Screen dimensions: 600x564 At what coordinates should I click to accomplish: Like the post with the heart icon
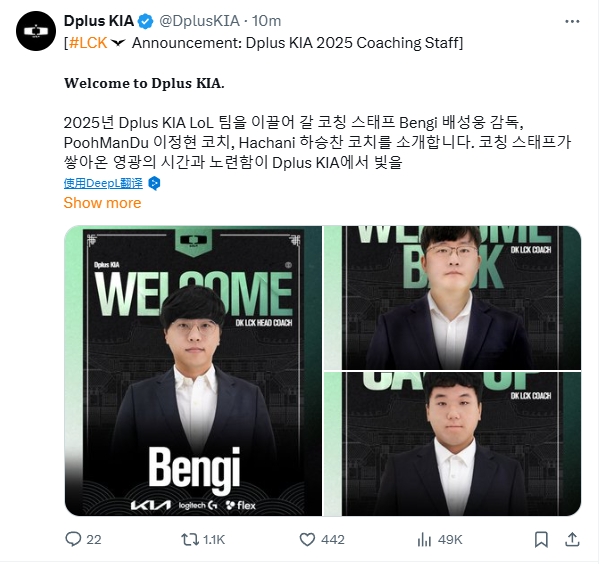click(x=308, y=539)
